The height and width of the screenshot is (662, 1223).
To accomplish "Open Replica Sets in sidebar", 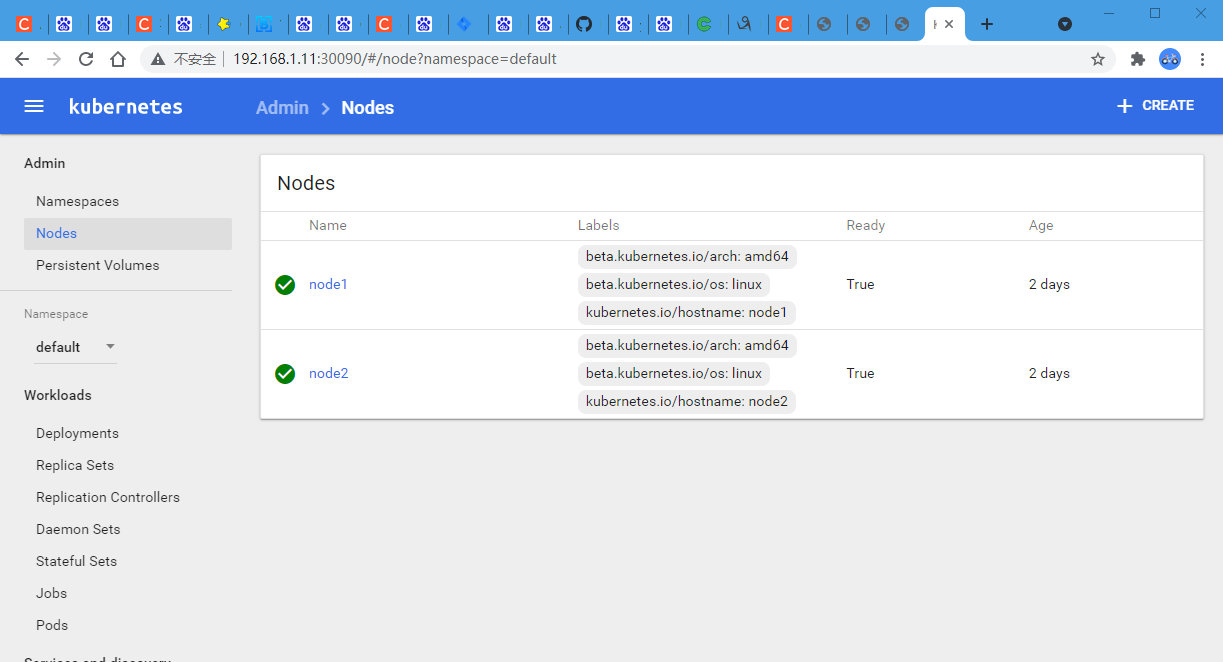I will [x=75, y=465].
